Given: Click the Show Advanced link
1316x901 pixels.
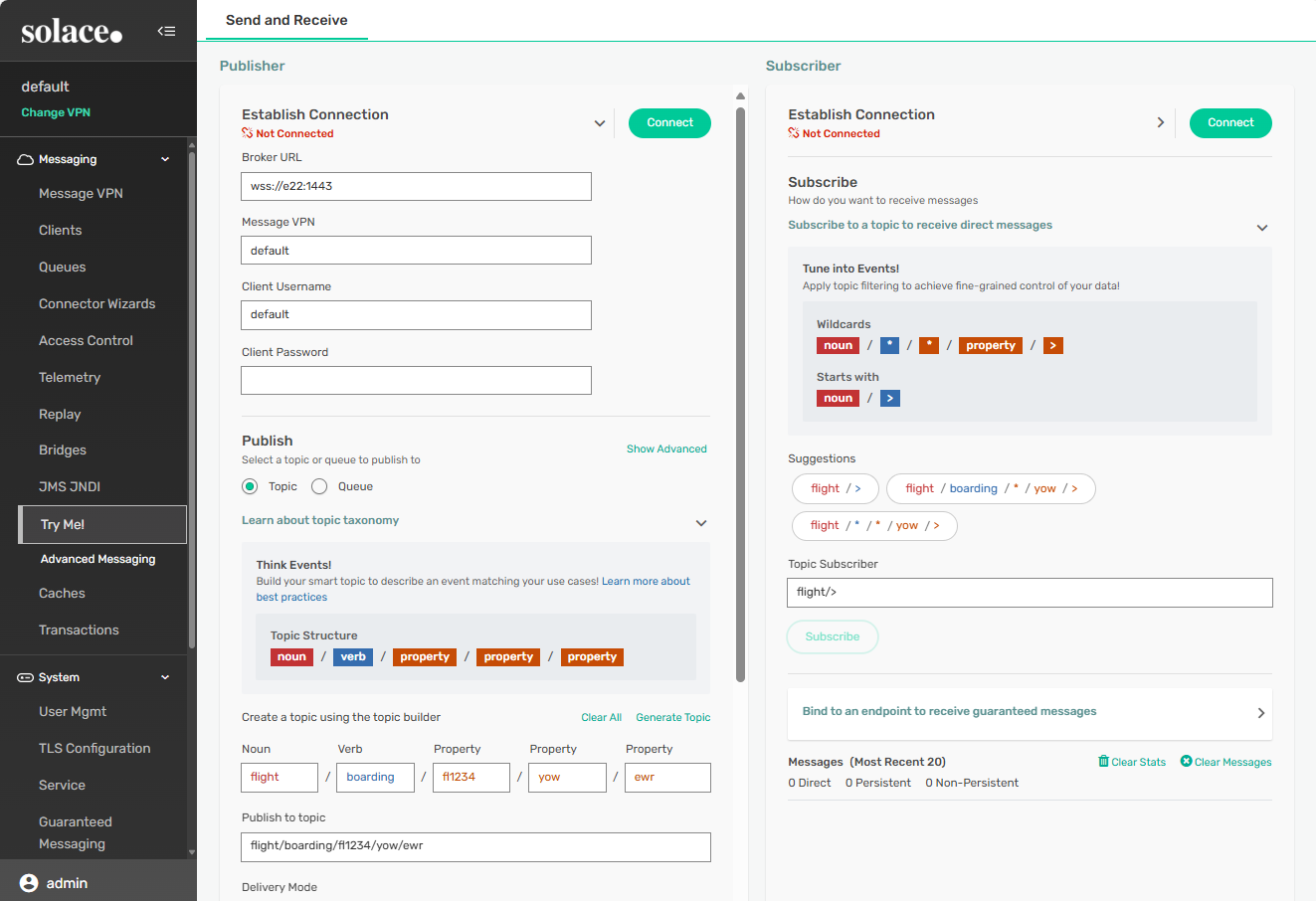Looking at the screenshot, I should (666, 449).
